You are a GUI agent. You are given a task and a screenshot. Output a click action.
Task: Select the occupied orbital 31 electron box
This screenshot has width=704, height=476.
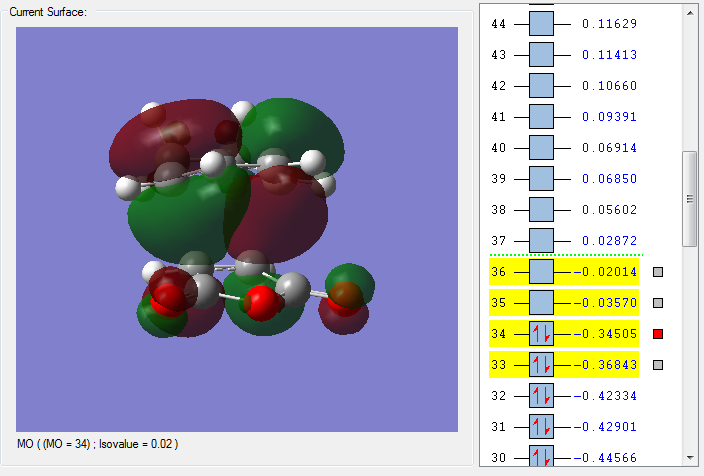[541, 427]
